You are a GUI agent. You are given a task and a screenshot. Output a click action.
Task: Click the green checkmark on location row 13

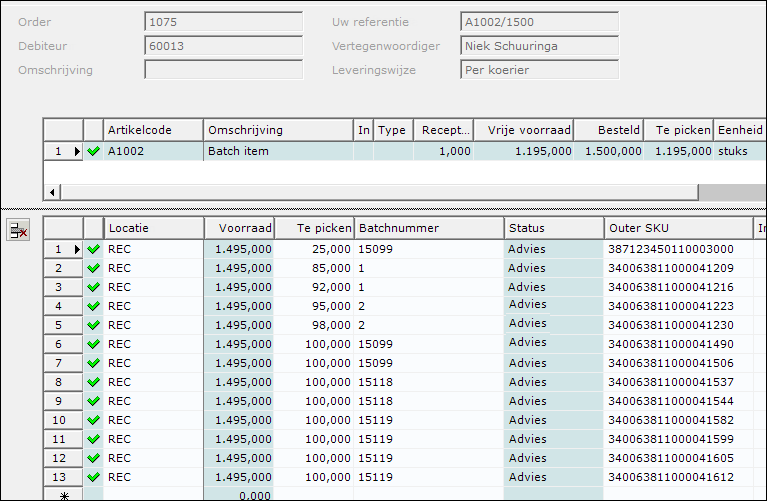93,477
